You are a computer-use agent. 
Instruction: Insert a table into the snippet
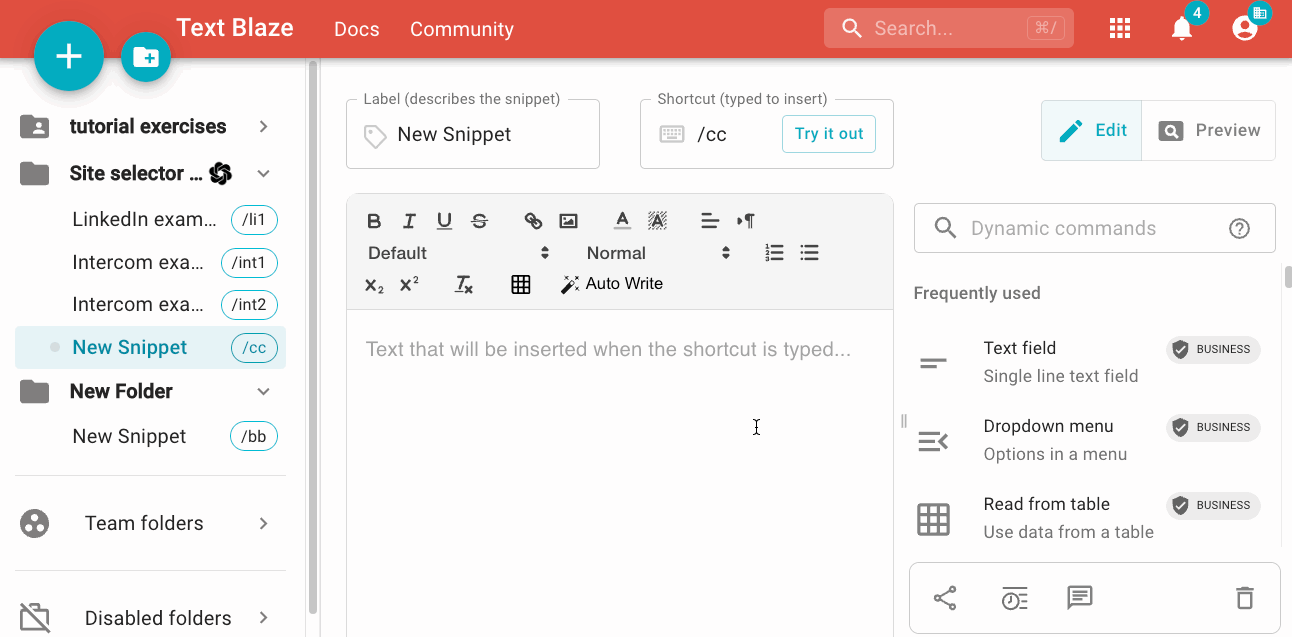click(521, 285)
